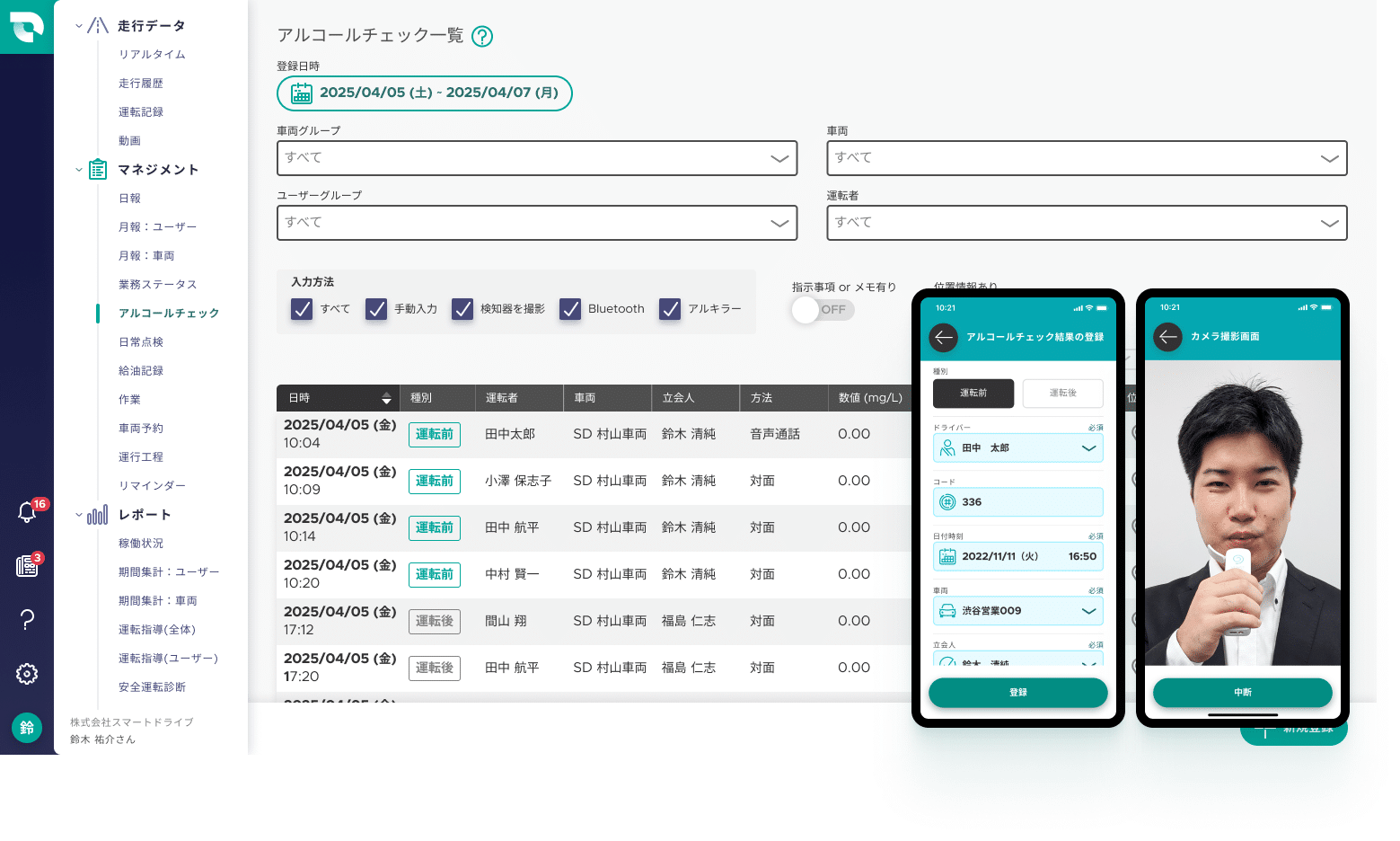Open the 運転者 dropdown
Screen dimensions: 1400x841
(x=1086, y=223)
